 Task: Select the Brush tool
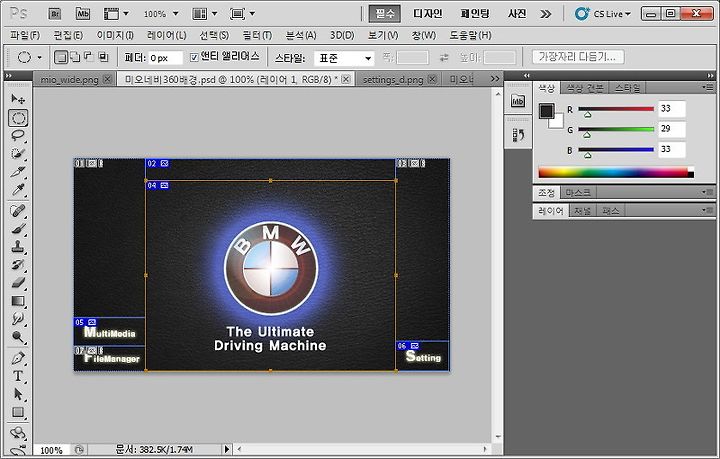pos(18,229)
